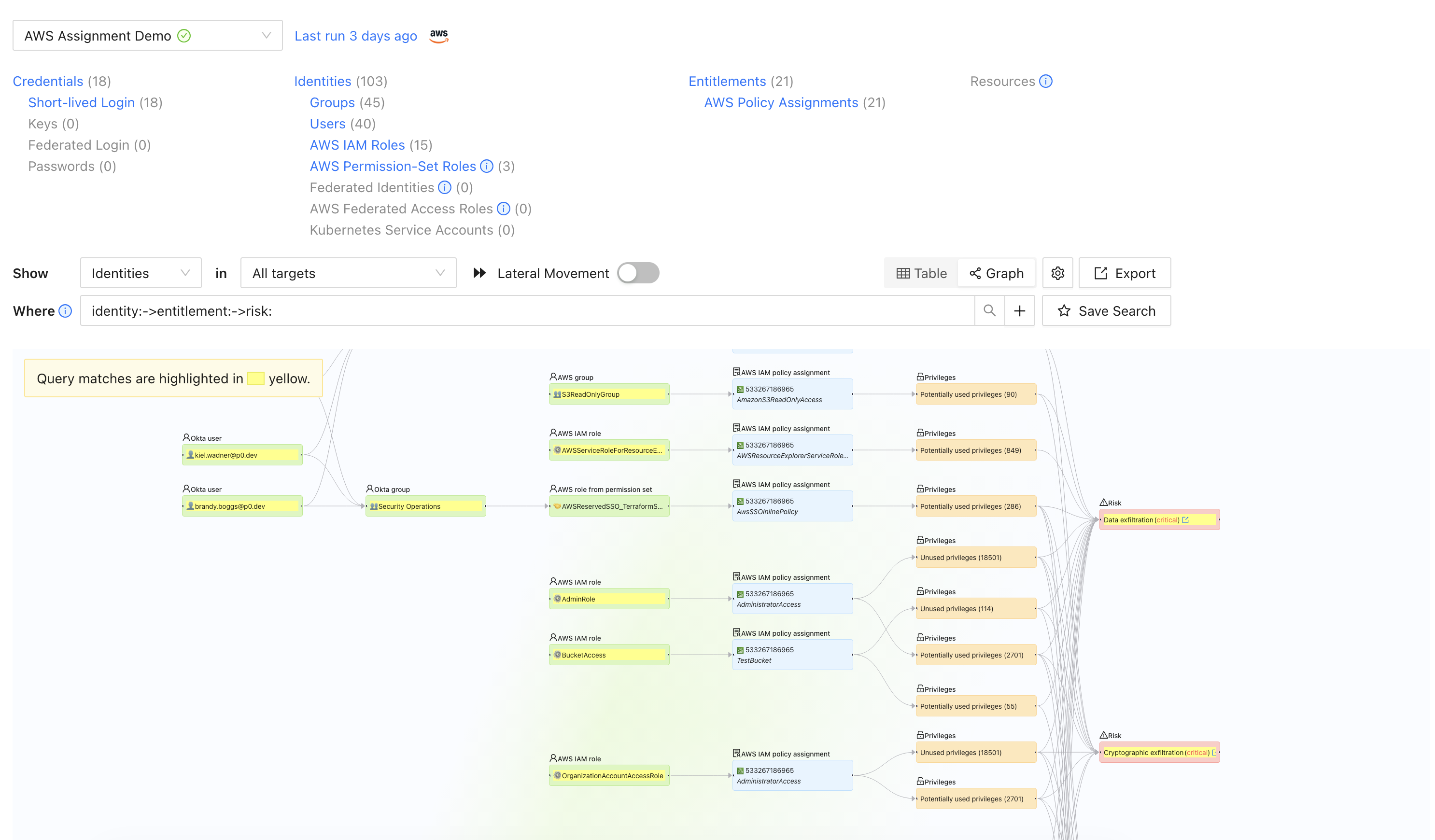Select the OrganizationAccountAccessRole node

tap(609, 776)
